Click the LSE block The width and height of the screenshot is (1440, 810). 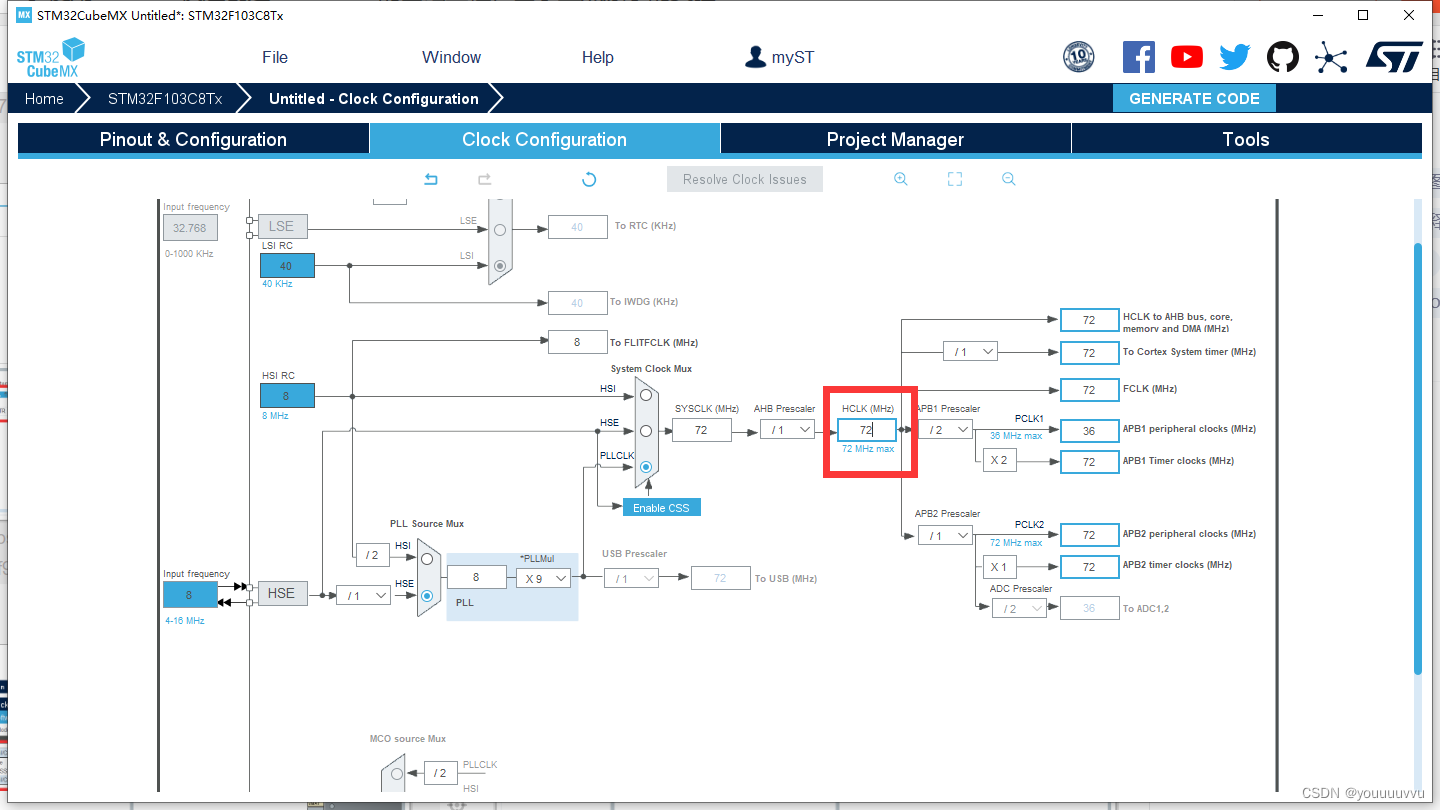(282, 226)
